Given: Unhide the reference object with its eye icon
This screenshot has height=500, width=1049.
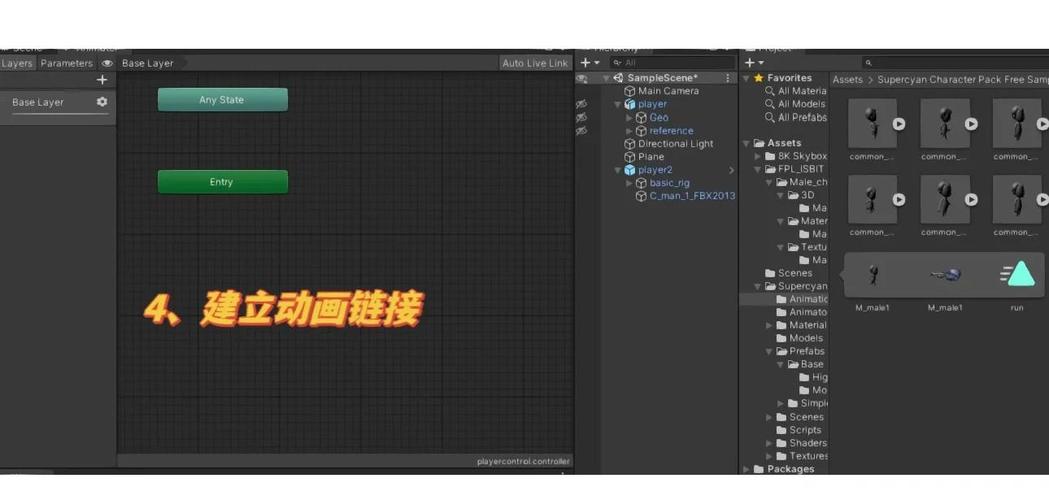Looking at the screenshot, I should point(581,131).
